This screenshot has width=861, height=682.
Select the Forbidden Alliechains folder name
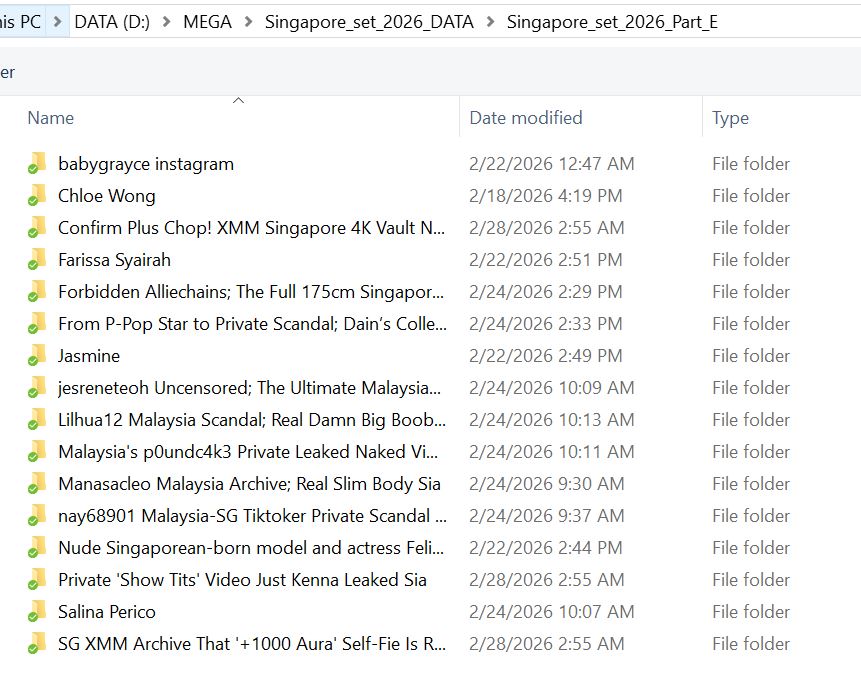(x=251, y=292)
